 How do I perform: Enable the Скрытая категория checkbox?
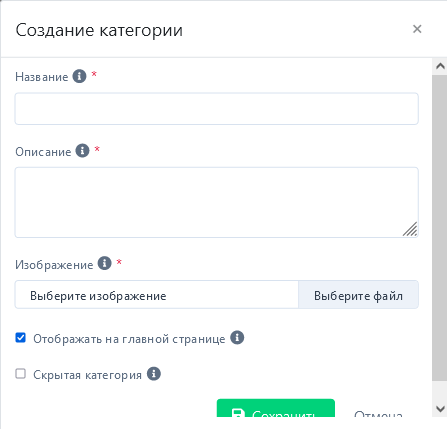pyautogui.click(x=21, y=374)
